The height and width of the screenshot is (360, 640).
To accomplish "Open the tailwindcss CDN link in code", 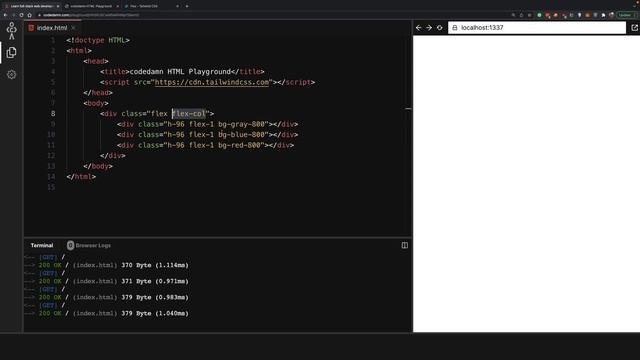I will (x=212, y=82).
